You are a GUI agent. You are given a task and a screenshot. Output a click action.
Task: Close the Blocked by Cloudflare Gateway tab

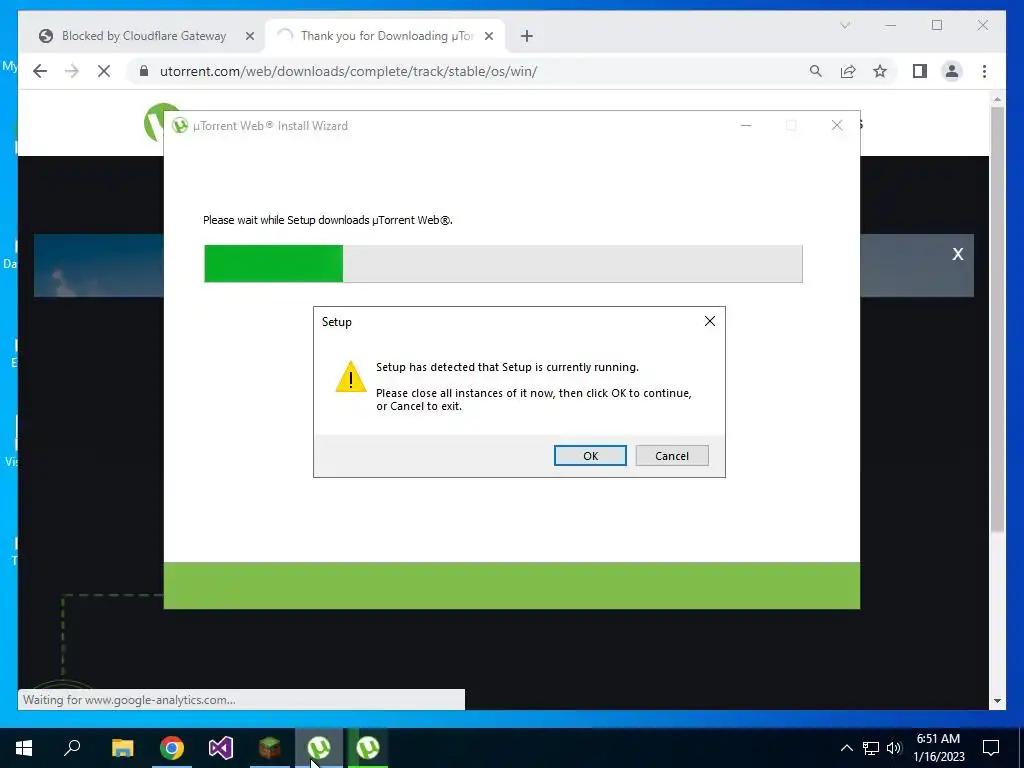[249, 37]
